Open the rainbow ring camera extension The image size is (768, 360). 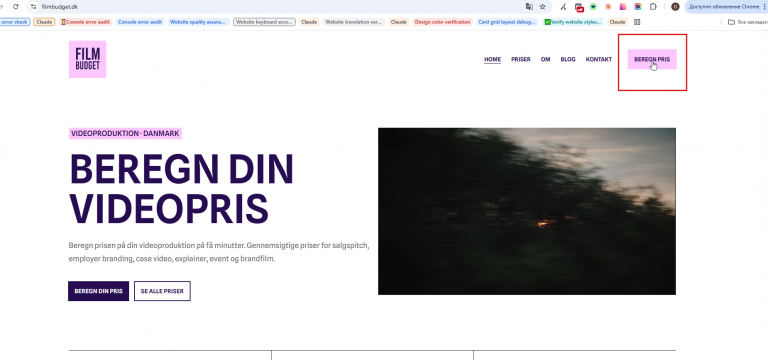pyautogui.click(x=638, y=7)
